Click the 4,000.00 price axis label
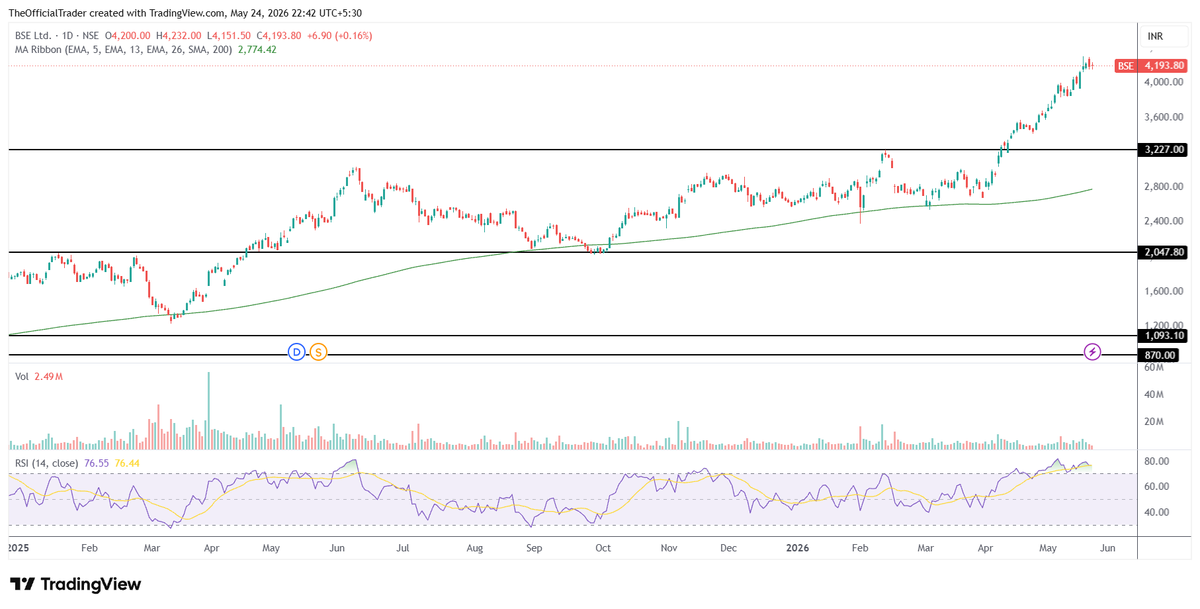Viewport: 1200px width, 609px height. [x=1164, y=82]
